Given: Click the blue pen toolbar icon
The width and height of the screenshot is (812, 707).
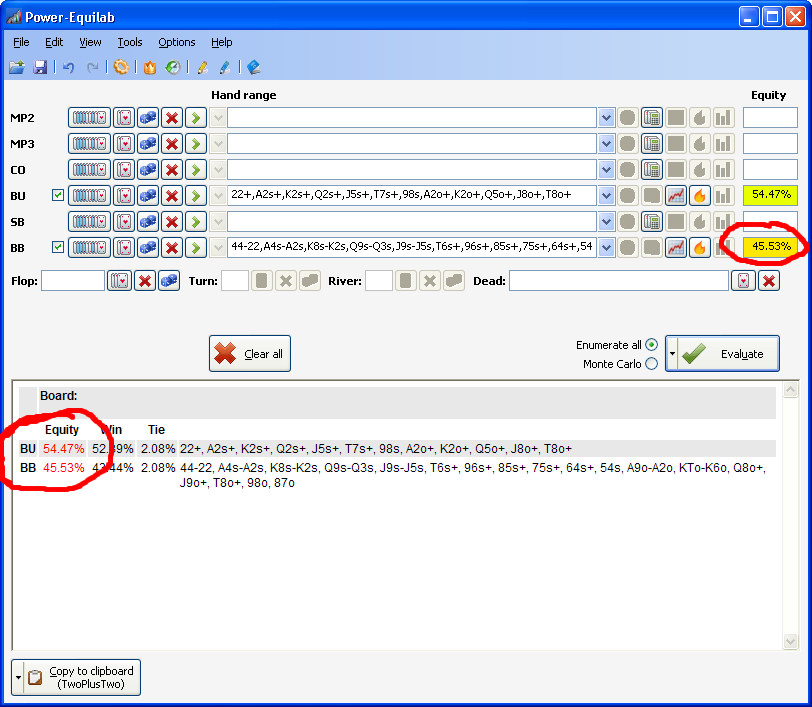Looking at the screenshot, I should pos(225,67).
